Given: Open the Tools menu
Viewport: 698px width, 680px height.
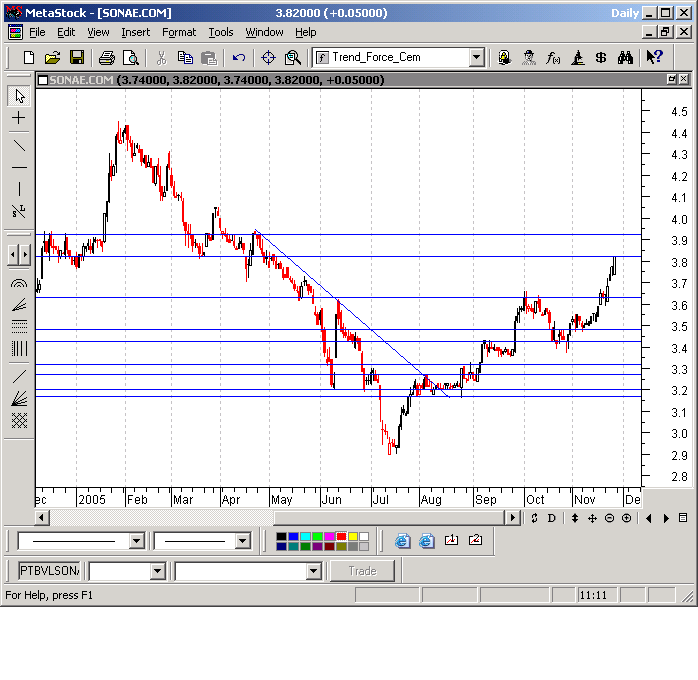Looking at the screenshot, I should tap(220, 32).
